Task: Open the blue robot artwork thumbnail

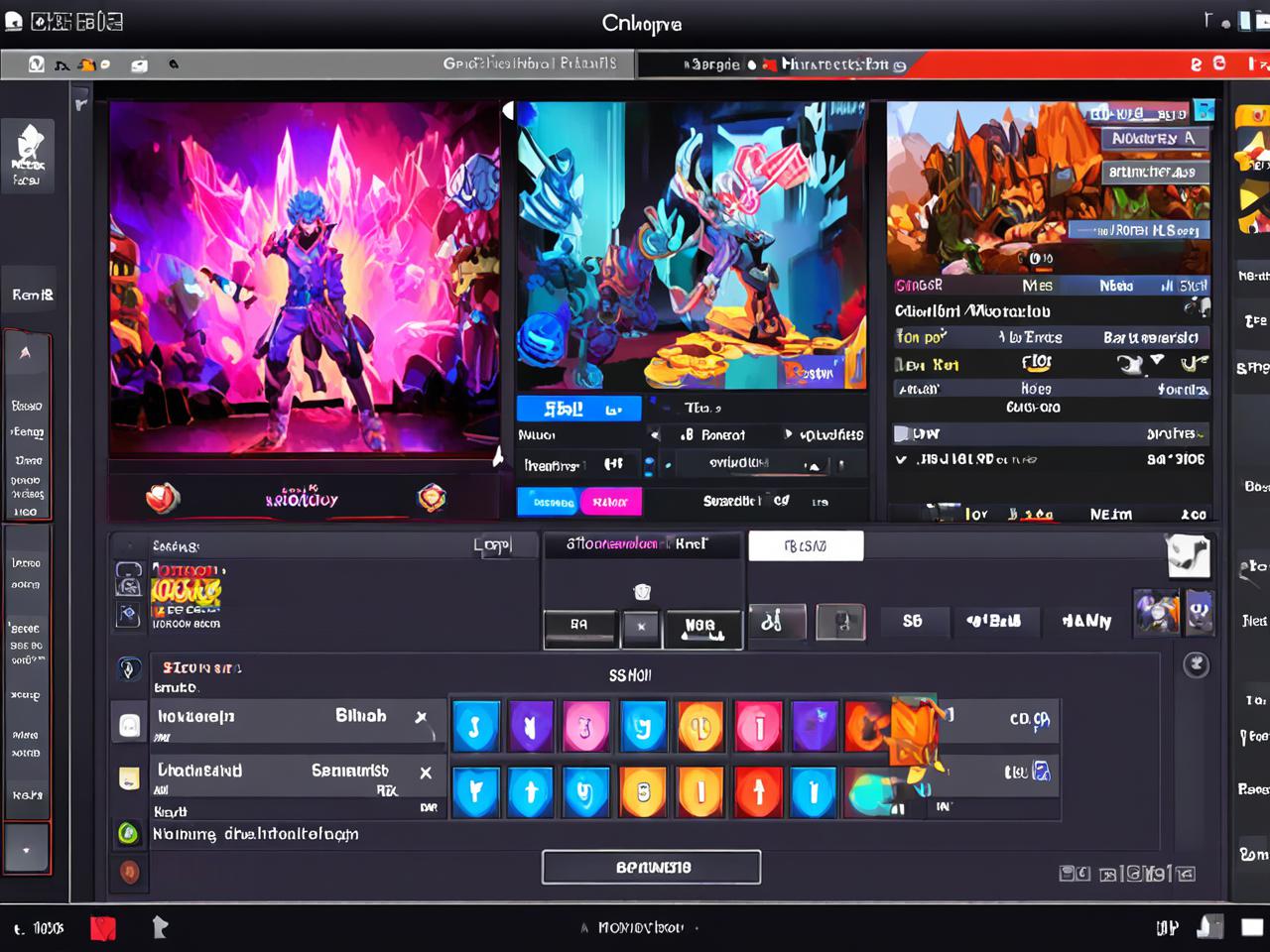Action: [692, 245]
